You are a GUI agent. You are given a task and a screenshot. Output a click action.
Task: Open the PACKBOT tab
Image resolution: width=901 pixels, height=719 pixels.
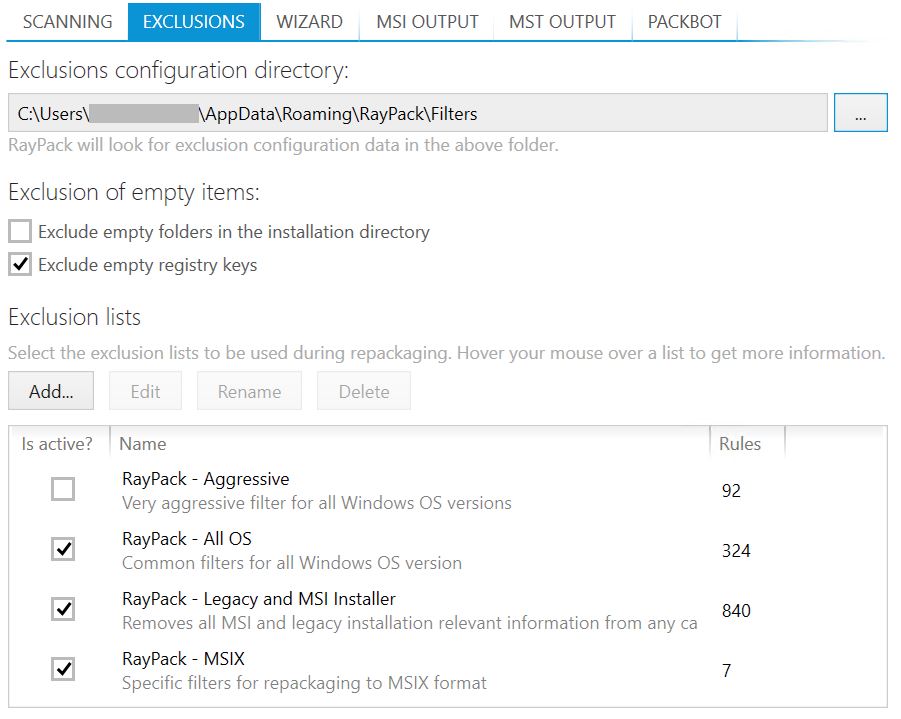click(x=684, y=21)
